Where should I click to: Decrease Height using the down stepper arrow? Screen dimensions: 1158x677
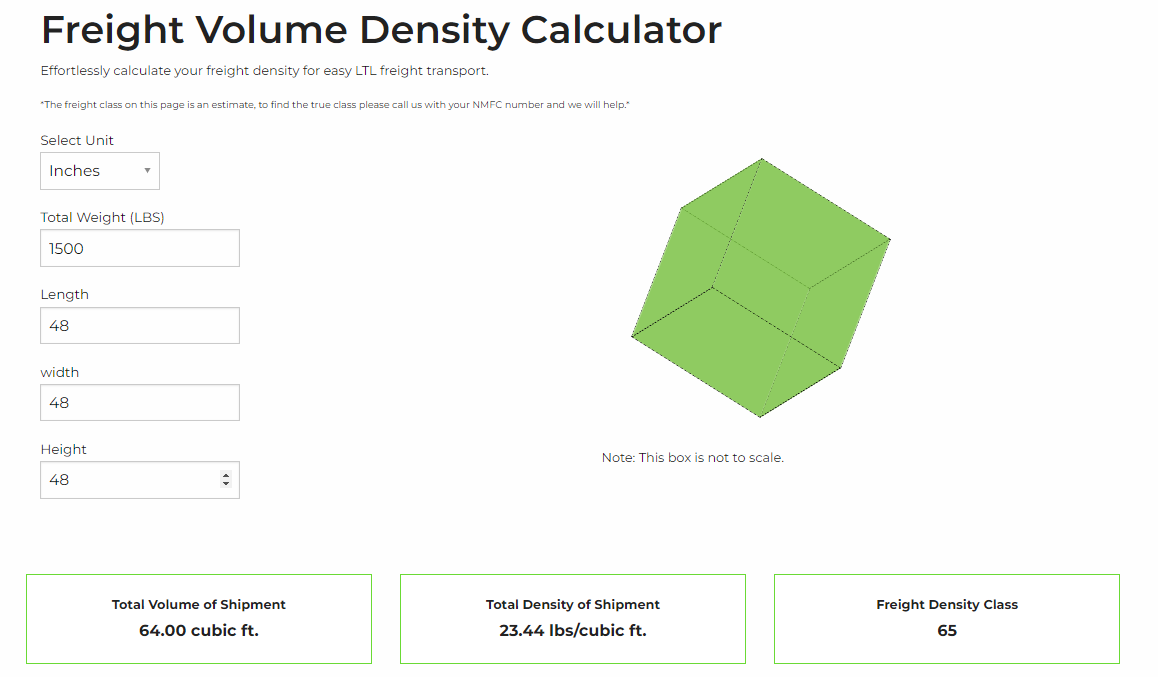pos(226,485)
